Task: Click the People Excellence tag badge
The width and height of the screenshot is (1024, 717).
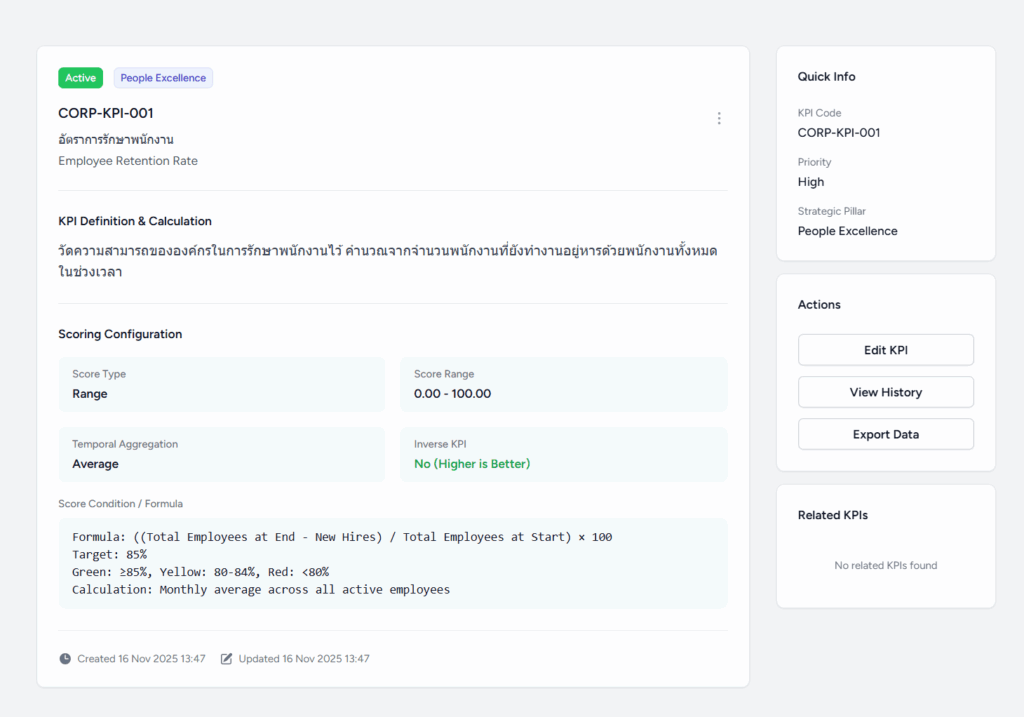Action: [x=163, y=78]
